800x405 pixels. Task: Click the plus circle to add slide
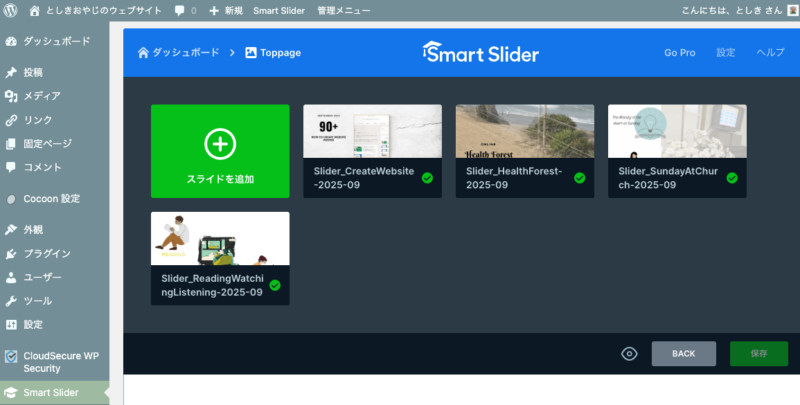[220, 144]
